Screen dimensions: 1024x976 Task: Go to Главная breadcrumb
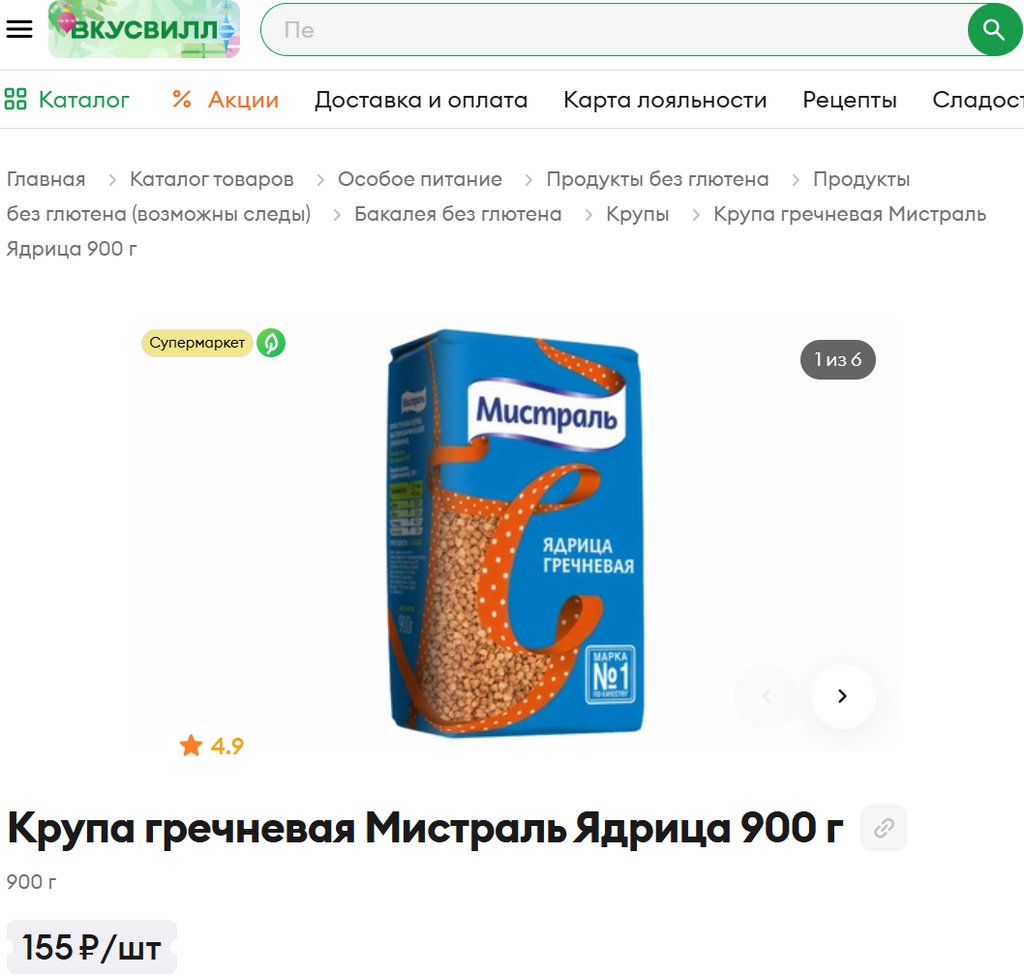(x=46, y=179)
